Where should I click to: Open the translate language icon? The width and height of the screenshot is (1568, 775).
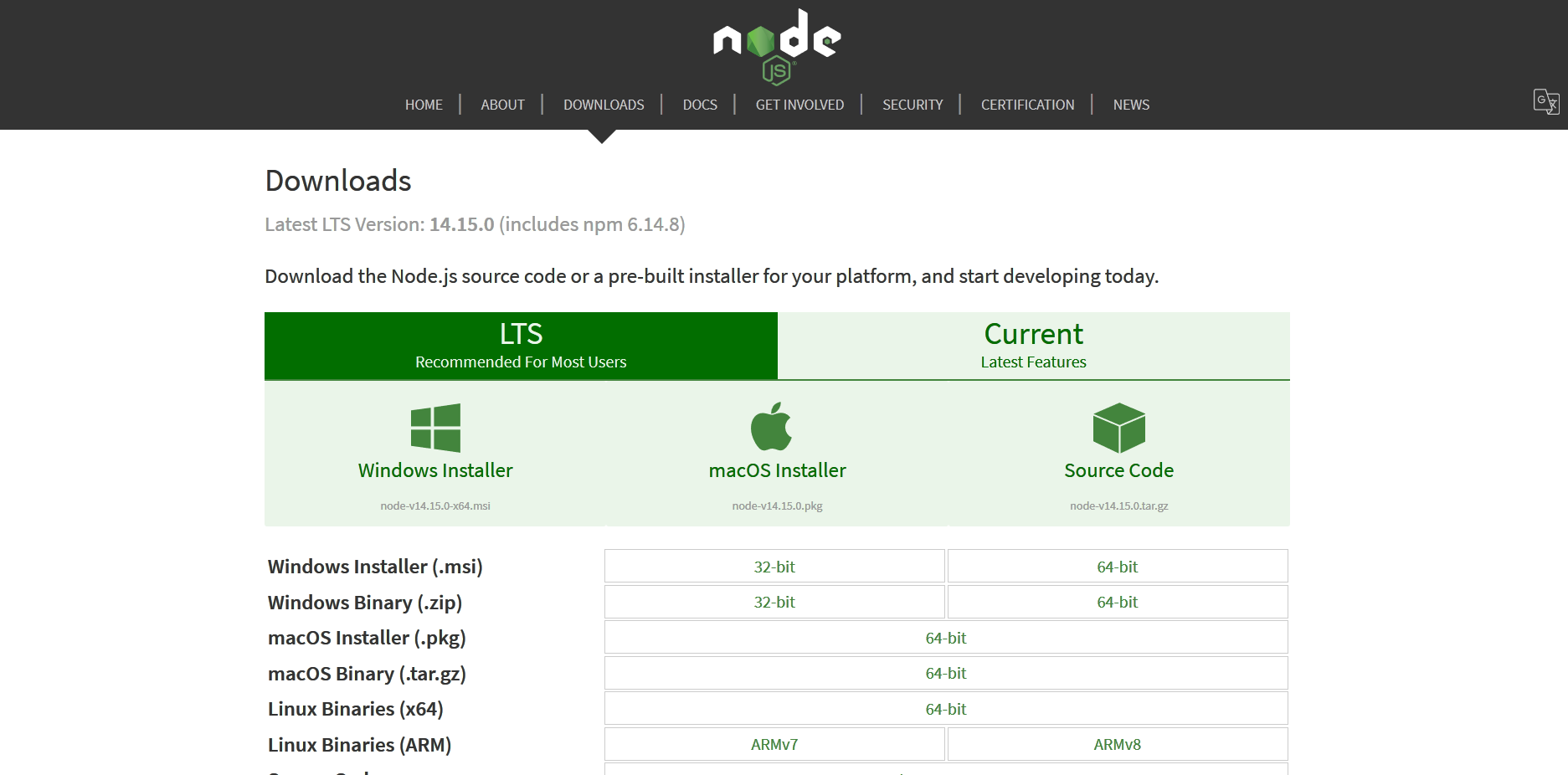pyautogui.click(x=1545, y=101)
